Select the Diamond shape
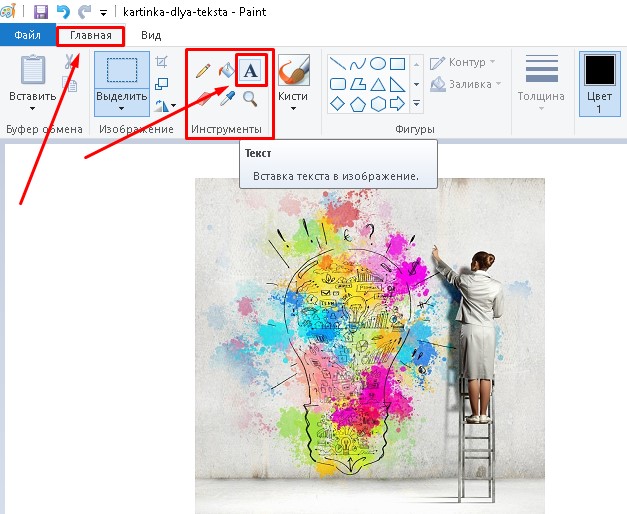The height and width of the screenshot is (514, 627). [x=338, y=104]
